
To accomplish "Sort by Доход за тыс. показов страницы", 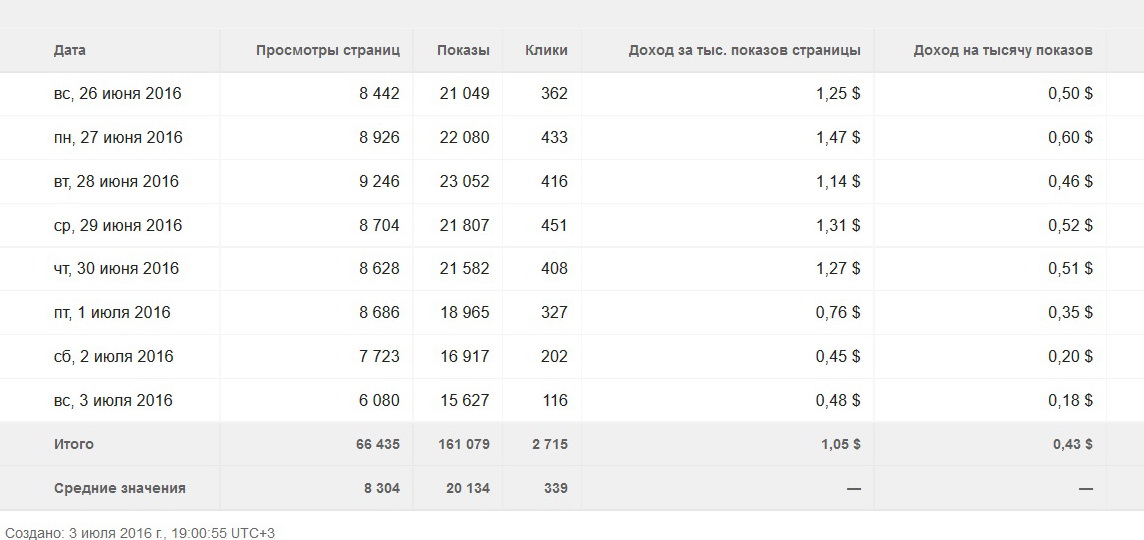I will click(744, 50).
